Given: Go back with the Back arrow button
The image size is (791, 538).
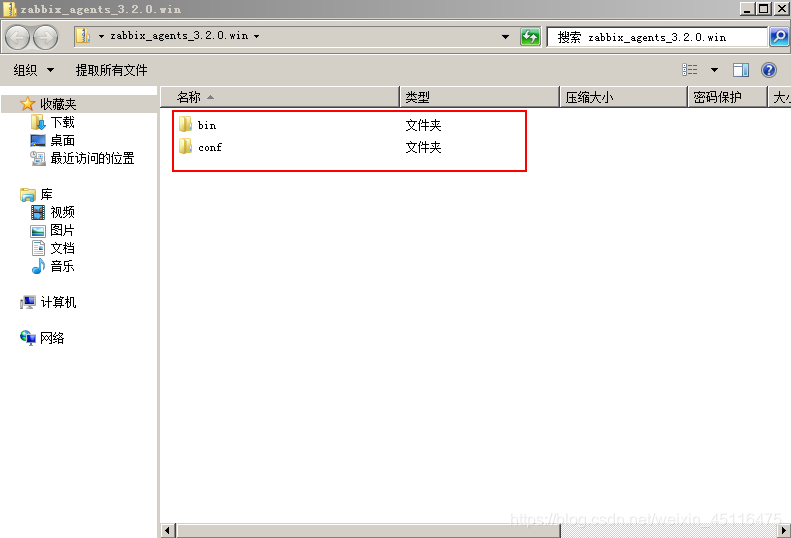Looking at the screenshot, I should (18, 38).
